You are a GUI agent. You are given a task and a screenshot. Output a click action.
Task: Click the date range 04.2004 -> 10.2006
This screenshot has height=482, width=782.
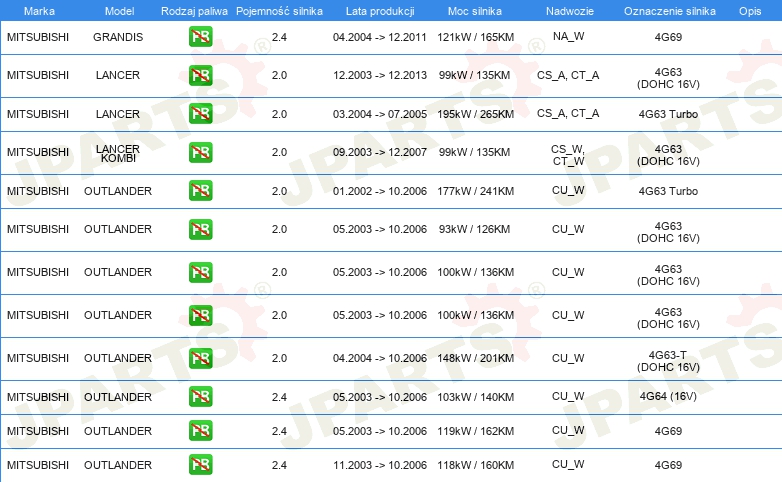coord(380,358)
